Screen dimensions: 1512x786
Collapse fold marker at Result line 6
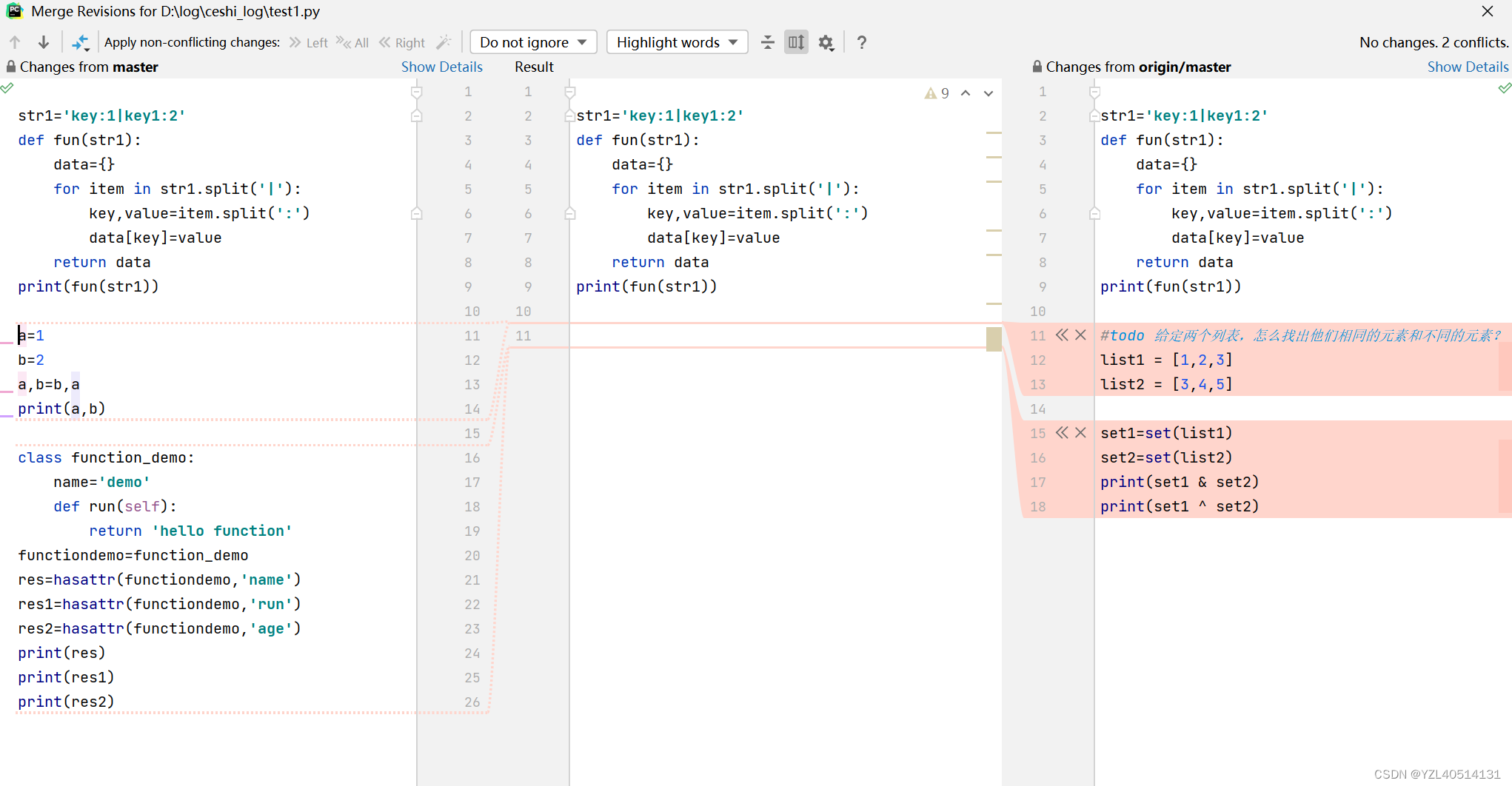pos(570,214)
